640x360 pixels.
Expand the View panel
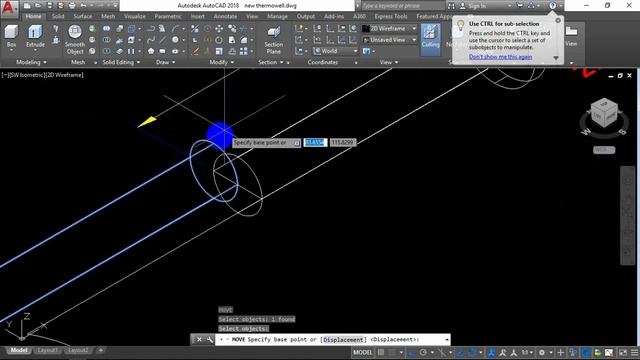[x=389, y=62]
